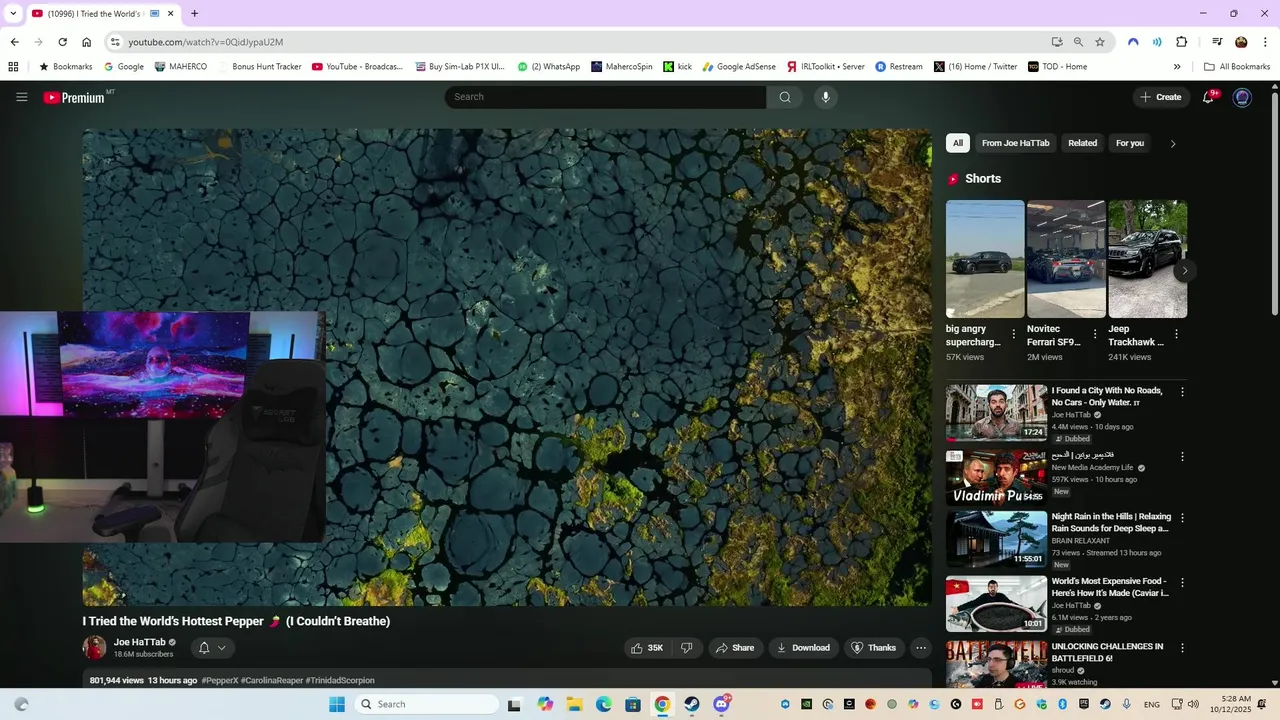Switch to the YouTube video browser tab

[x=102, y=14]
